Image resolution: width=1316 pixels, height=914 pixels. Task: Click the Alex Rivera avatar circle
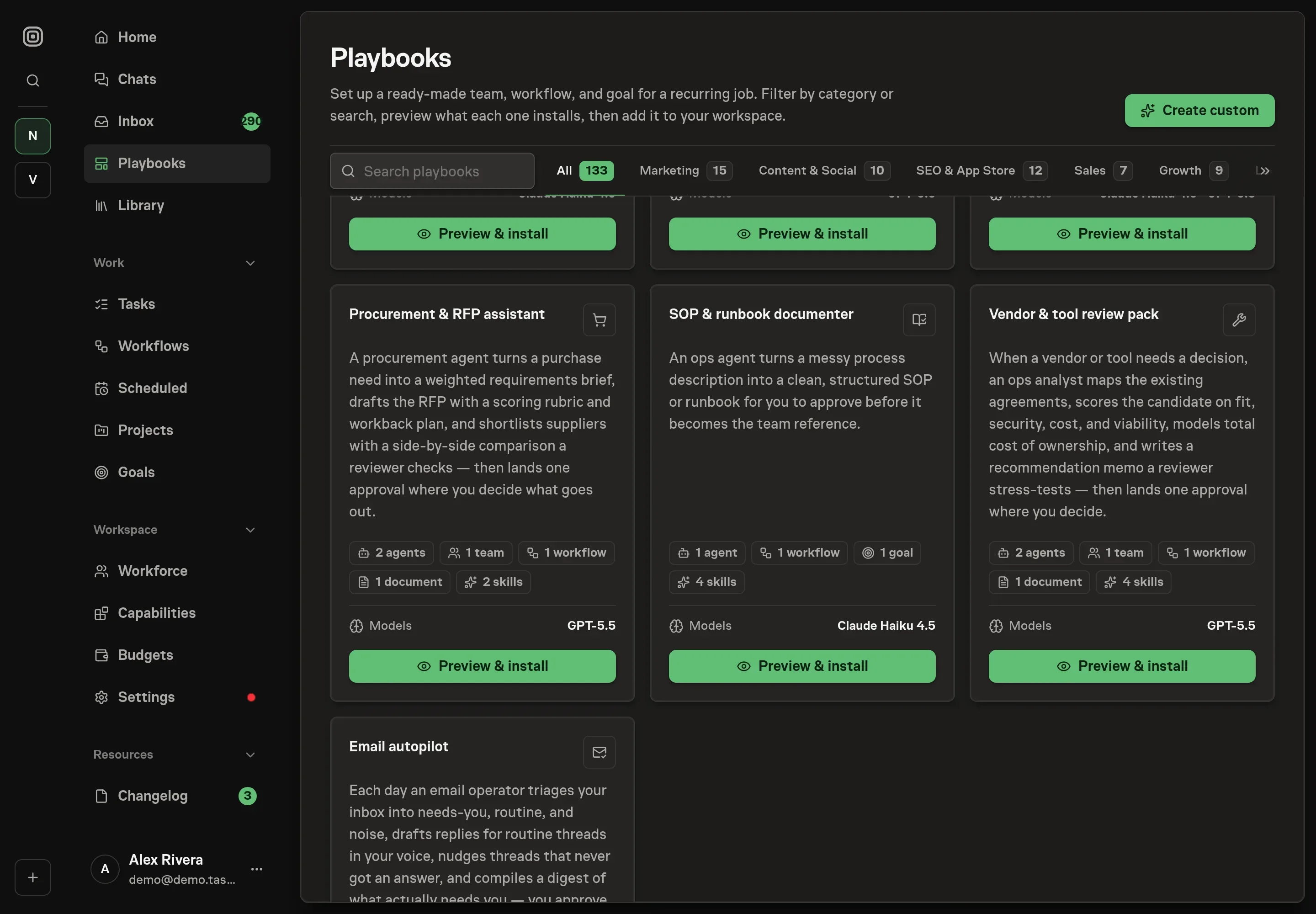106,869
